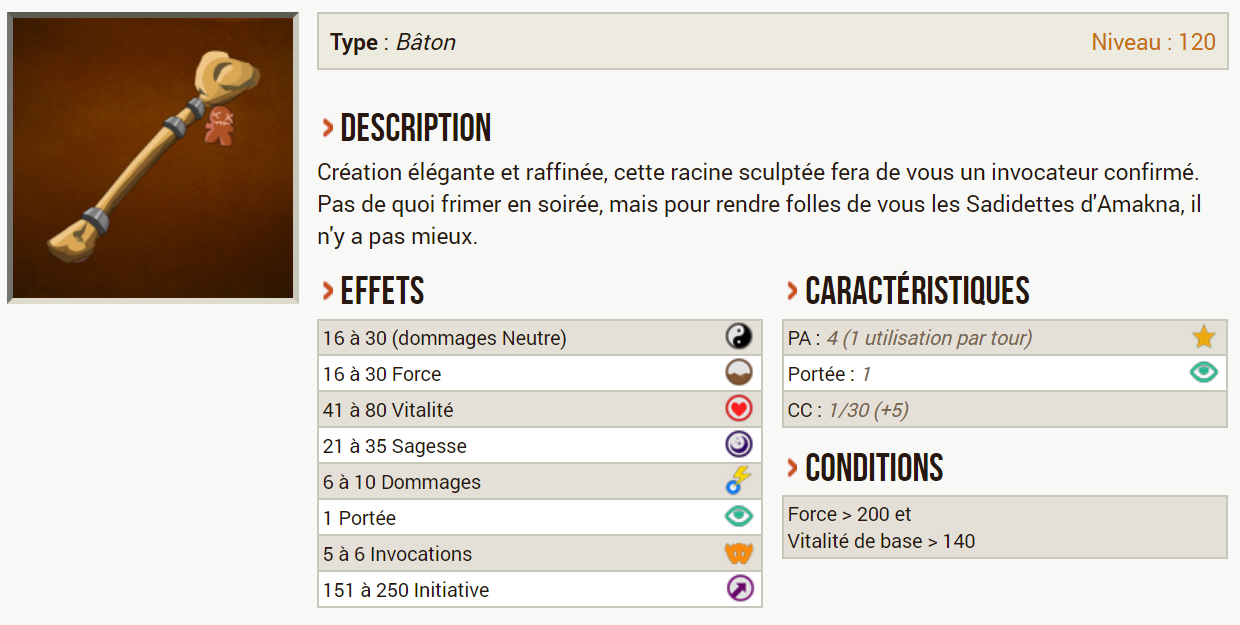
Task: Click the orange Invocations creature icon
Action: pyautogui.click(x=738, y=553)
